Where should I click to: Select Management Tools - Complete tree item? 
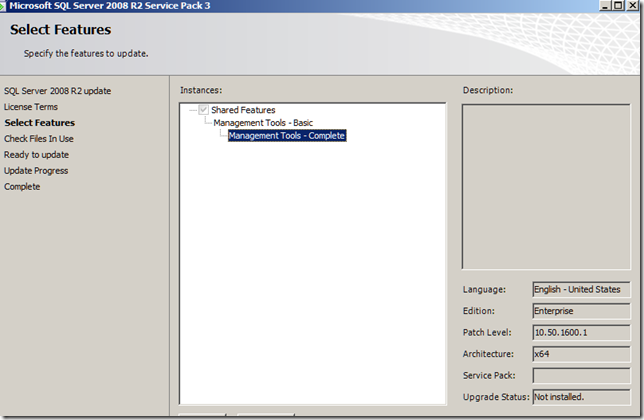point(287,135)
